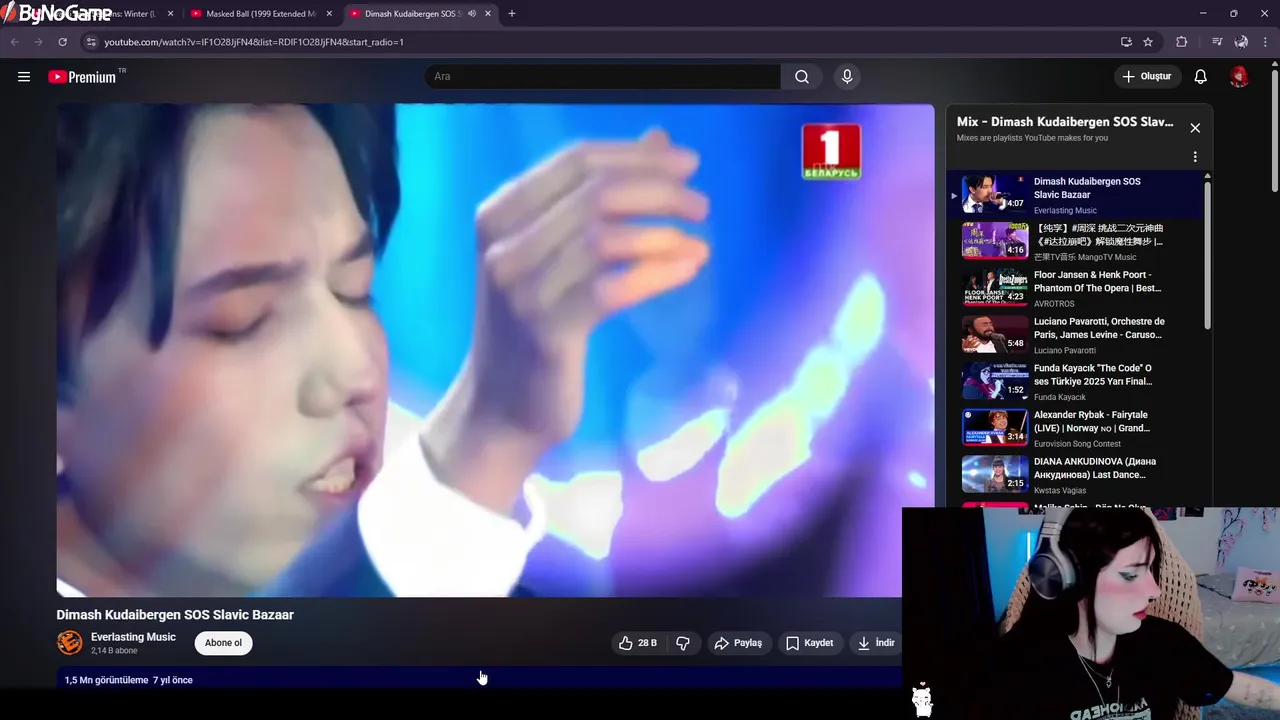Image resolution: width=1280 pixels, height=720 pixels.
Task: Click the Ara search input field
Action: [603, 77]
